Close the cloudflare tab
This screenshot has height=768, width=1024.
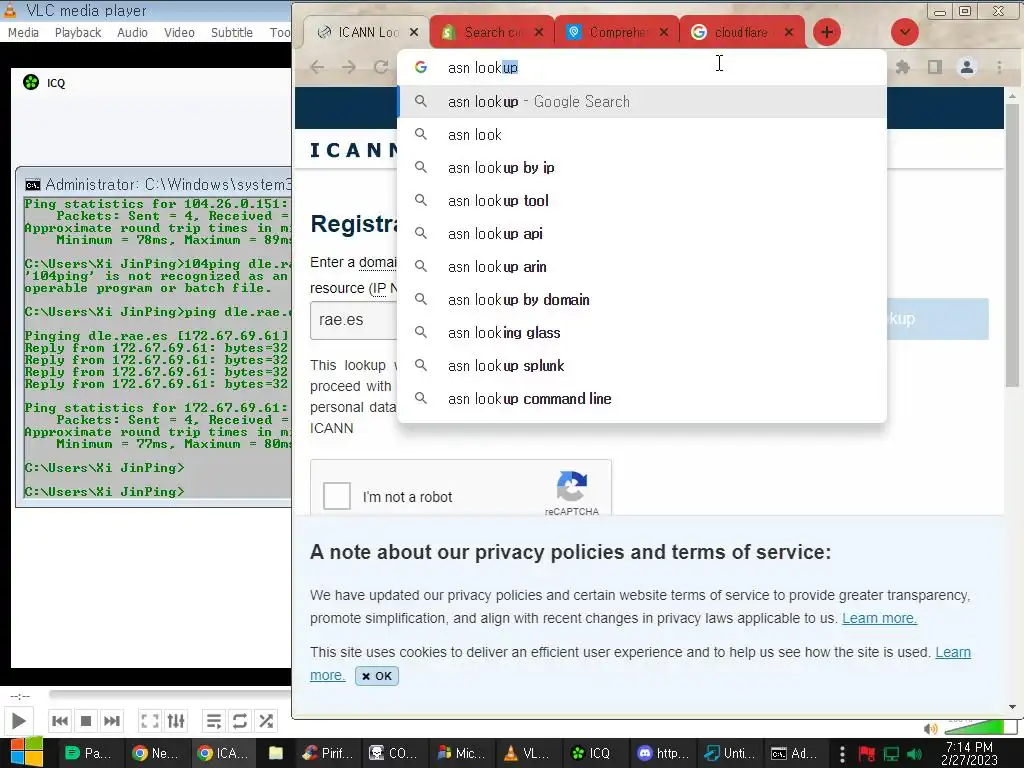pyautogui.click(x=789, y=32)
